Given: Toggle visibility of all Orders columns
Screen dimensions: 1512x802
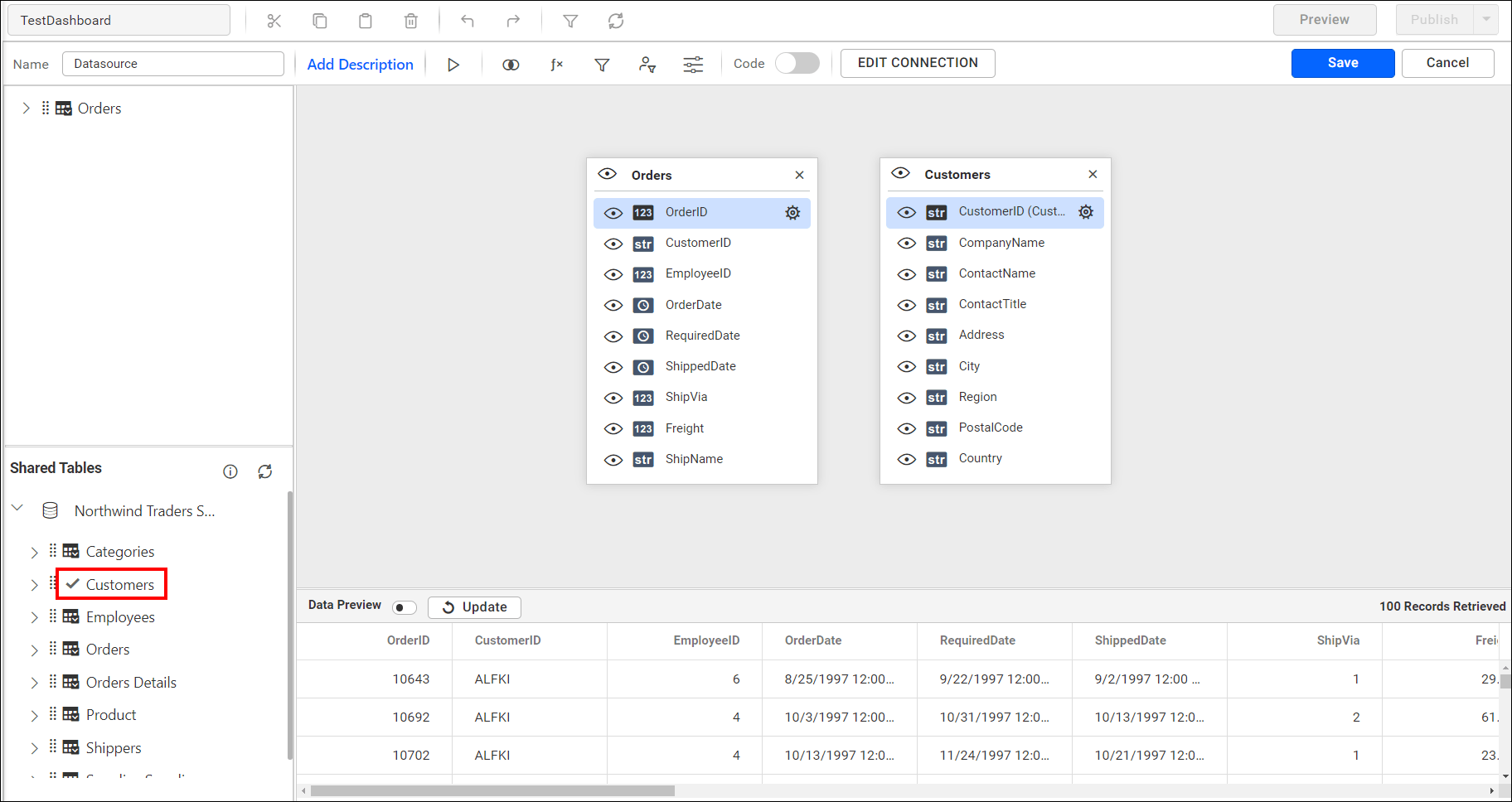Looking at the screenshot, I should 608,174.
